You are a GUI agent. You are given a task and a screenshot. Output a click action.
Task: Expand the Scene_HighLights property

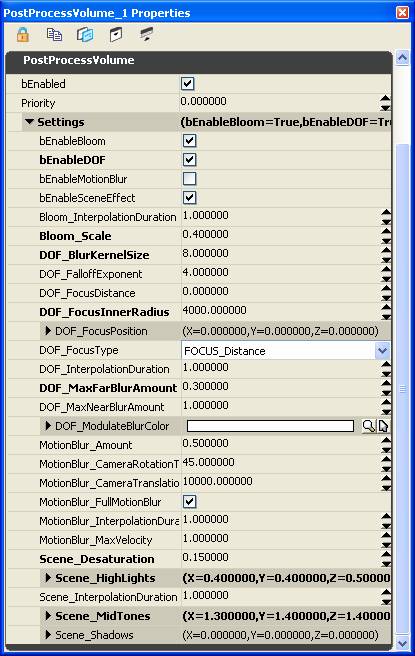[x=48, y=578]
